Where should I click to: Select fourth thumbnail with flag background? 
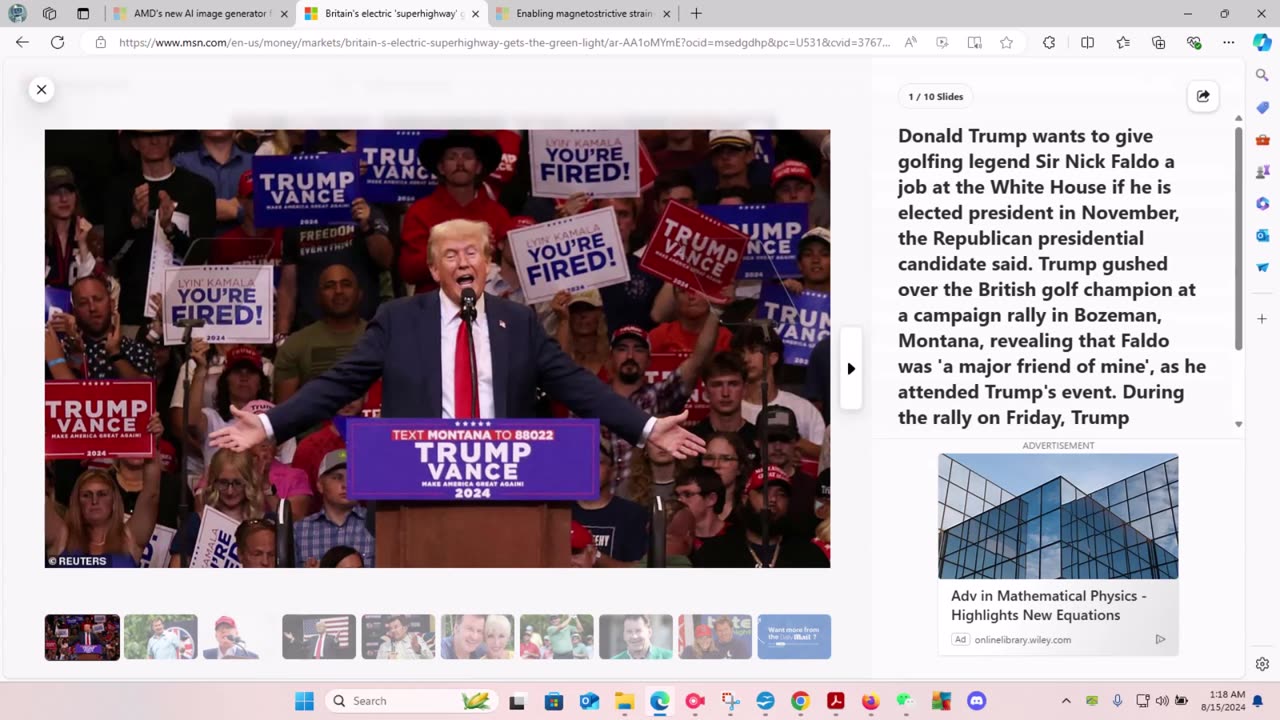click(x=319, y=637)
